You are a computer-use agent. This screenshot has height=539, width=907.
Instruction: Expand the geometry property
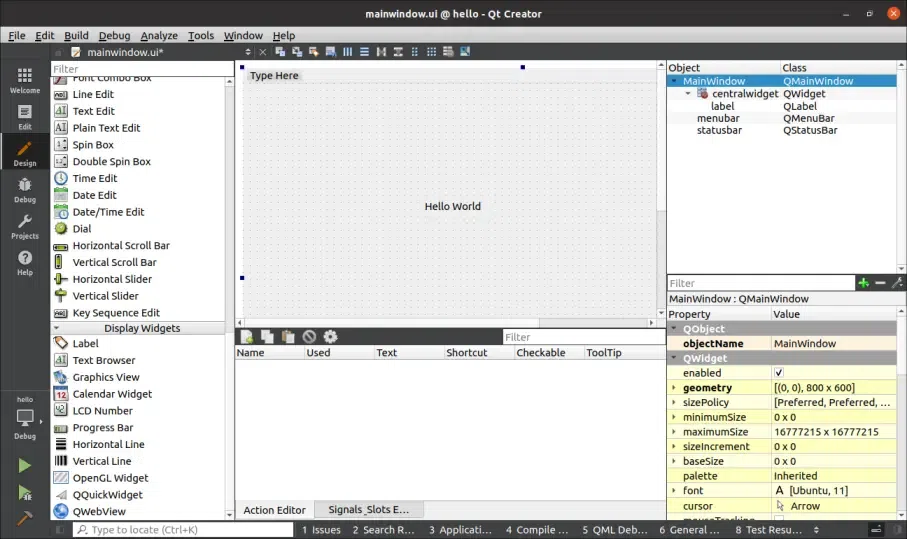(674, 387)
